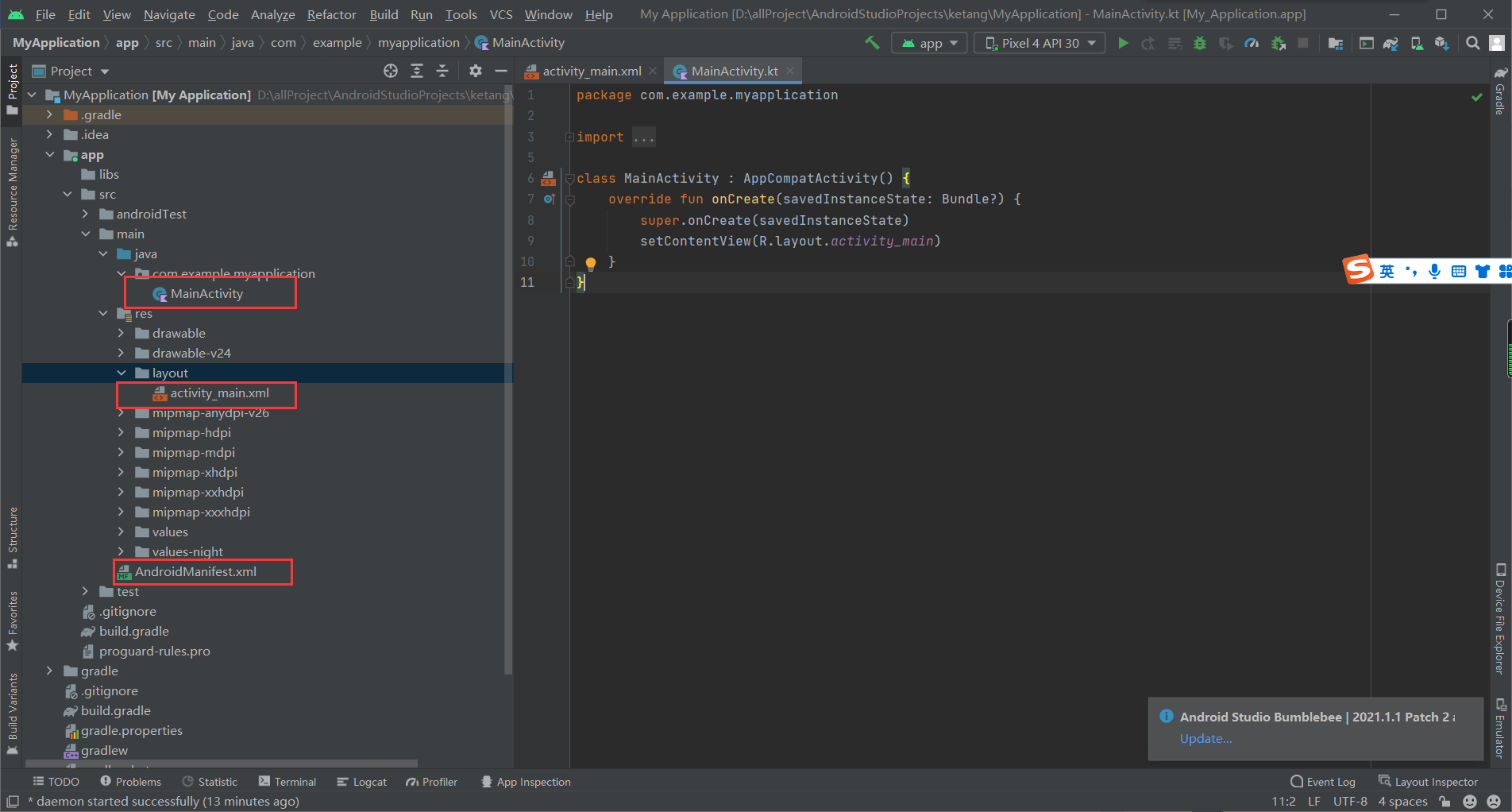1512x812 pixels.
Task: Open the Pixel 4 API 30 device dropdown
Action: tap(1039, 43)
